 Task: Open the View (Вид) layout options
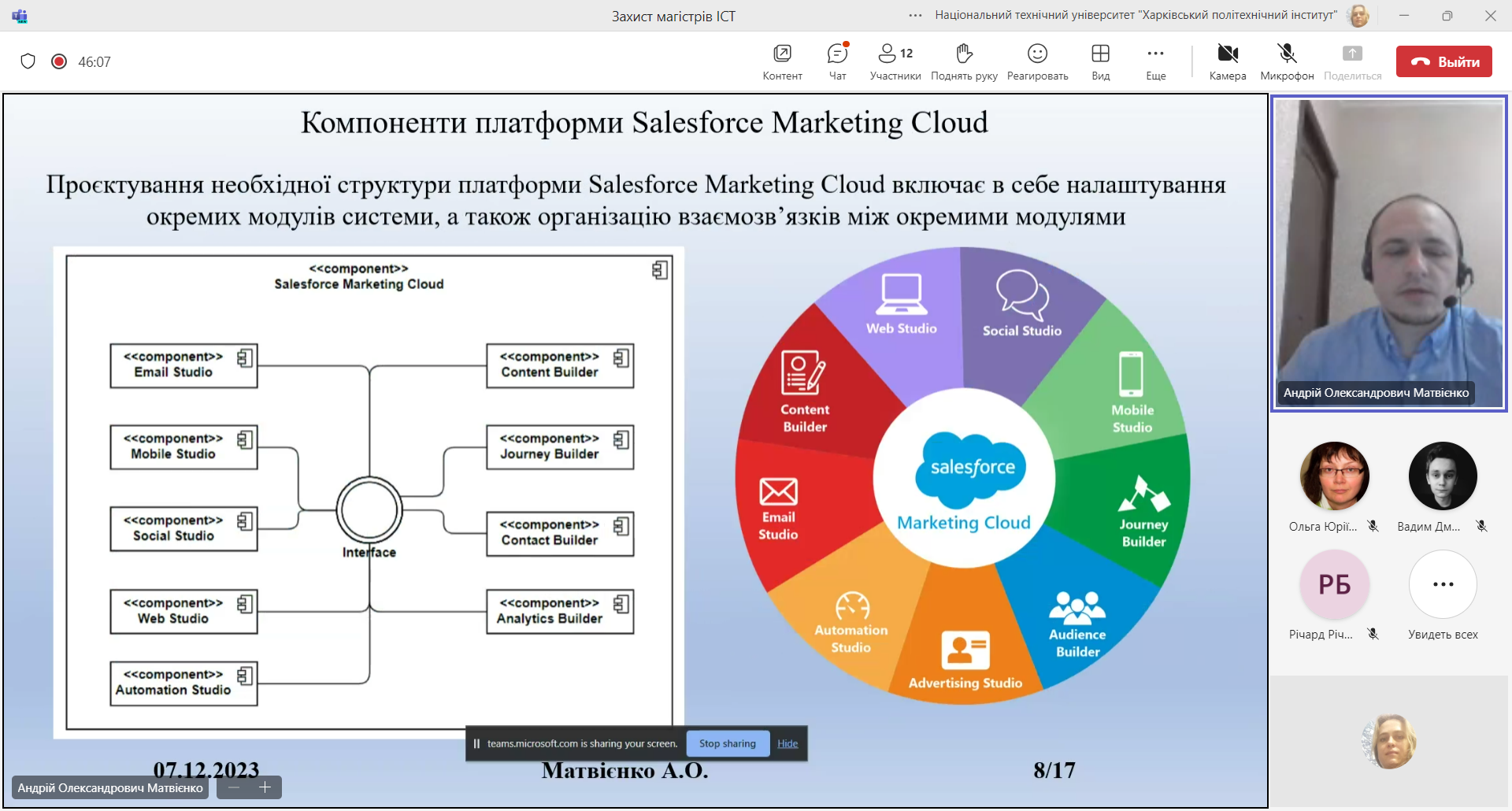point(1100,61)
